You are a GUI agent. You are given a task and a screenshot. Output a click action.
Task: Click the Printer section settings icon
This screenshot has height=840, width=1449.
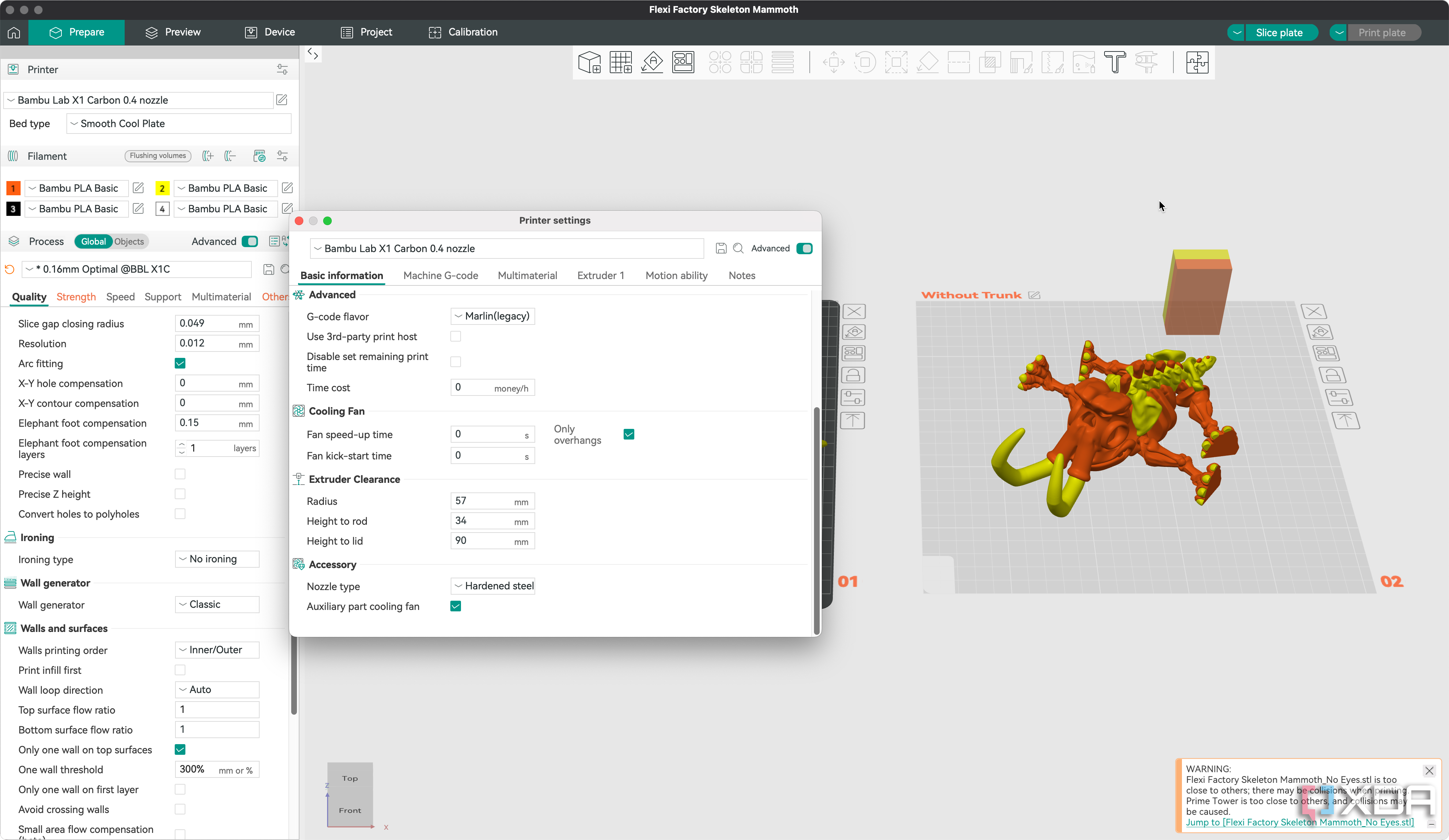point(282,70)
